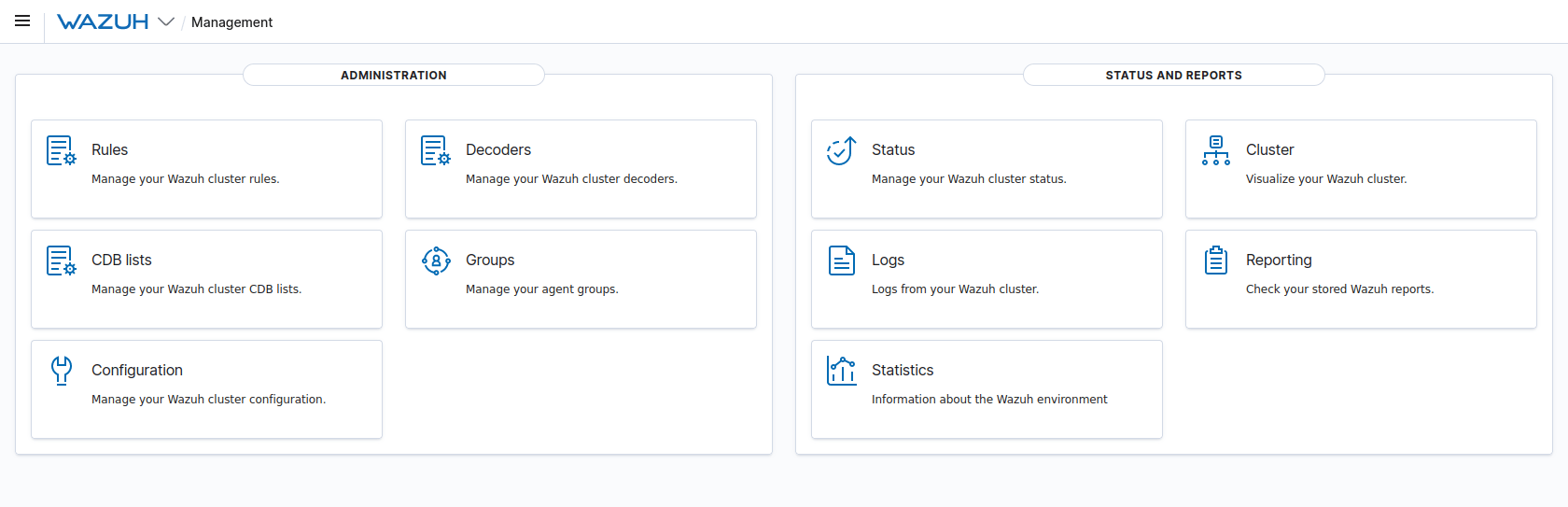Click the Cluster network icon

[x=1215, y=150]
